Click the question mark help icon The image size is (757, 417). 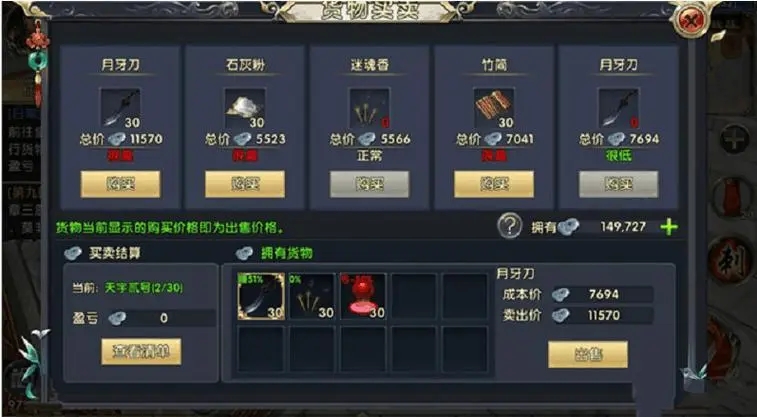click(x=510, y=226)
